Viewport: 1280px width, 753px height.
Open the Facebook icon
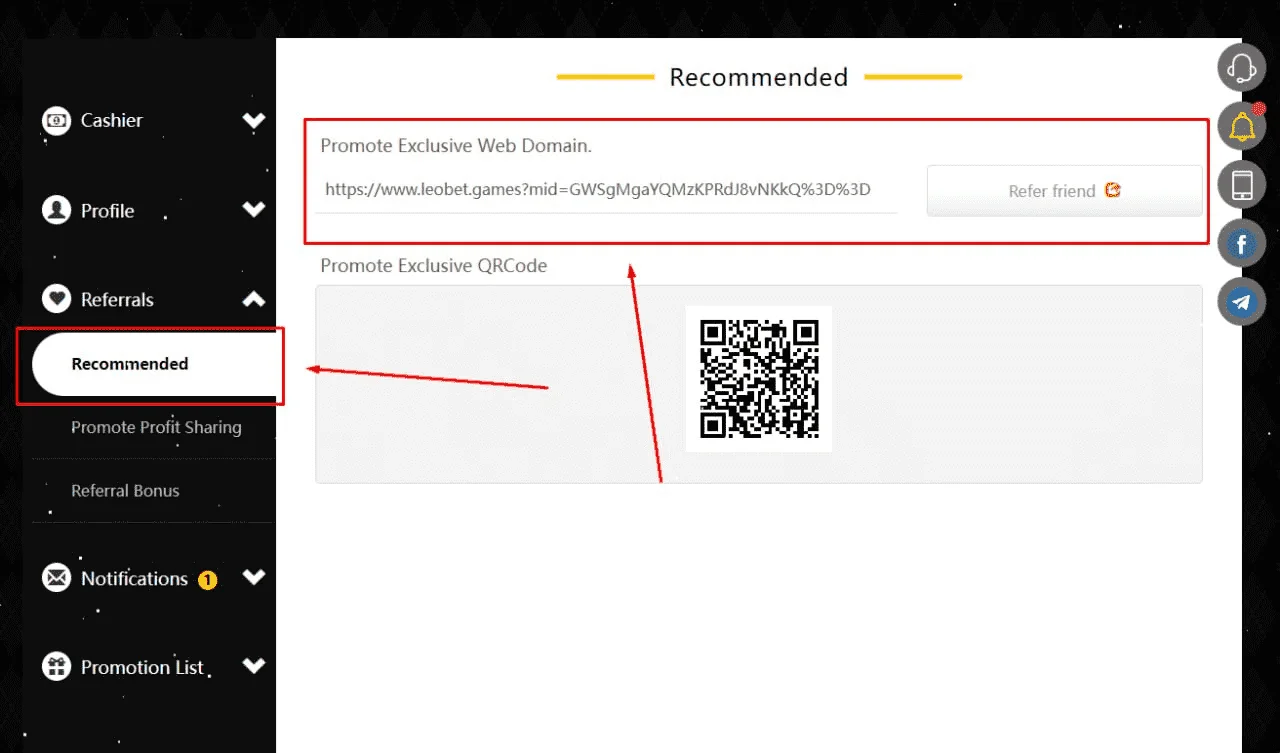click(x=1241, y=243)
